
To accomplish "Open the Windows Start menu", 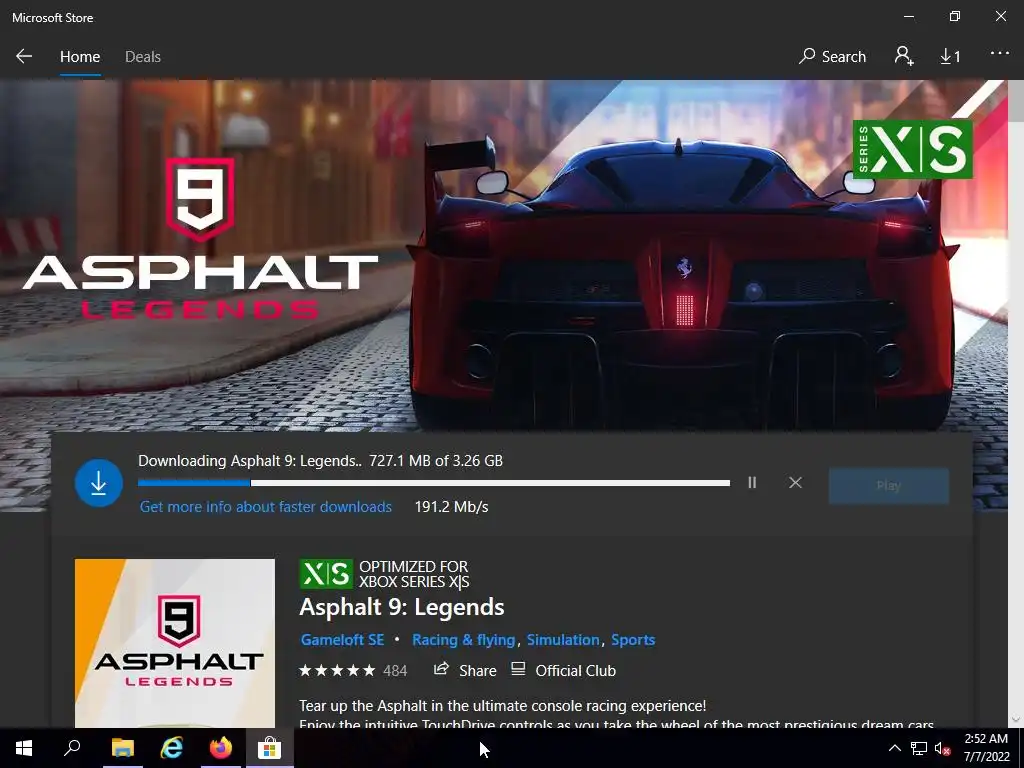I will pyautogui.click(x=24, y=748).
